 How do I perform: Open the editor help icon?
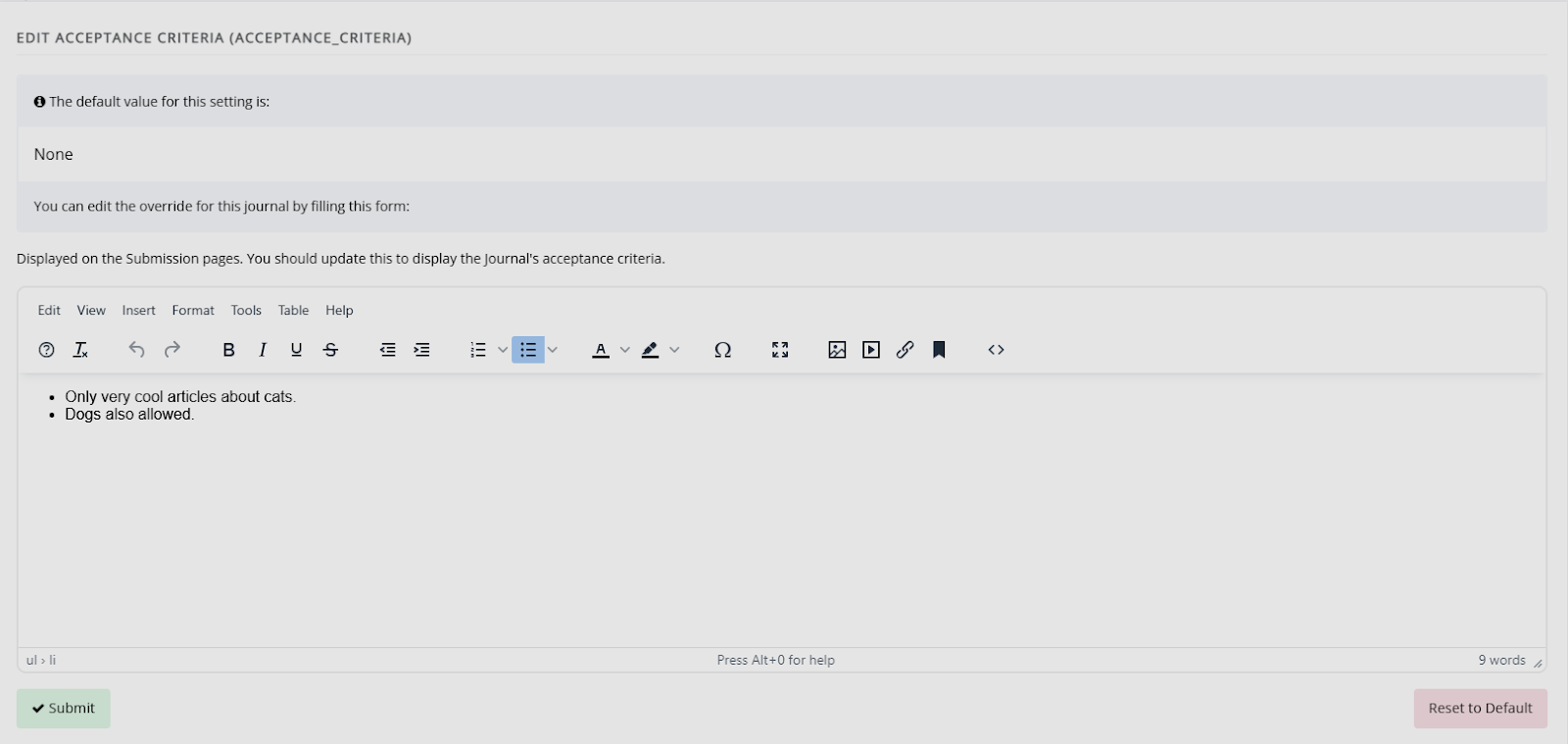click(46, 350)
